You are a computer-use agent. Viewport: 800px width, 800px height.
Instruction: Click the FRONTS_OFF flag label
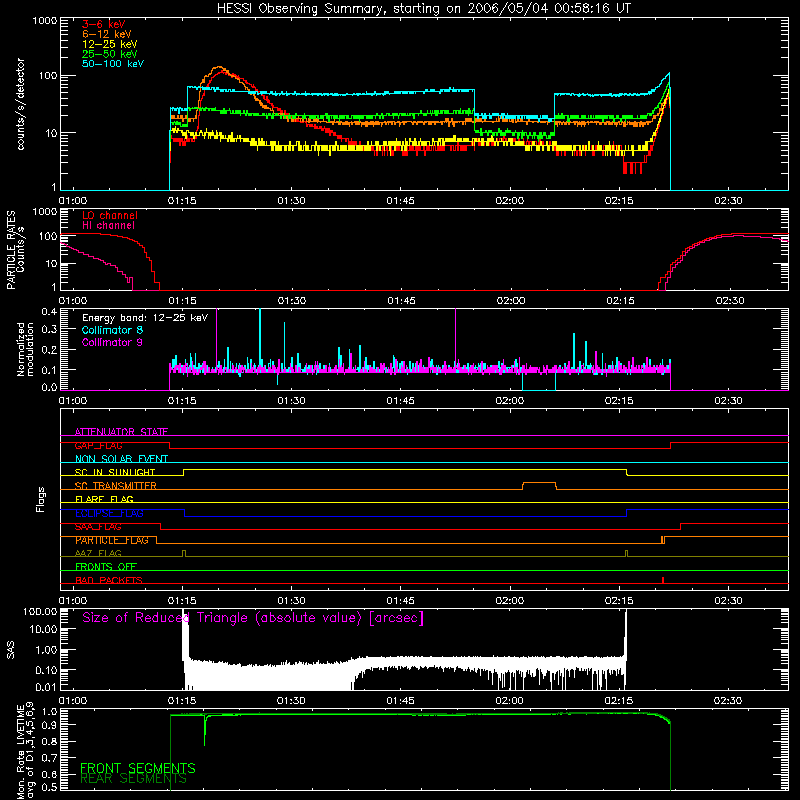click(x=106, y=567)
